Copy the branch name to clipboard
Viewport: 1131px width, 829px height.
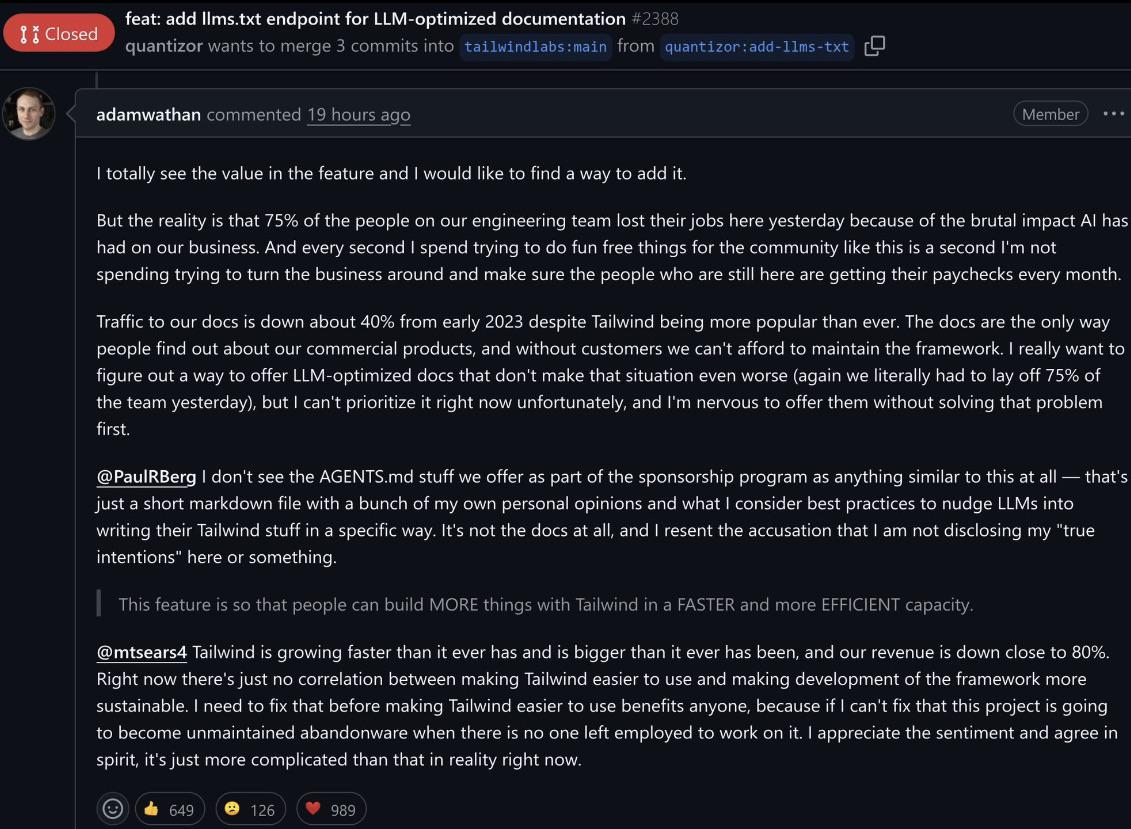875,45
